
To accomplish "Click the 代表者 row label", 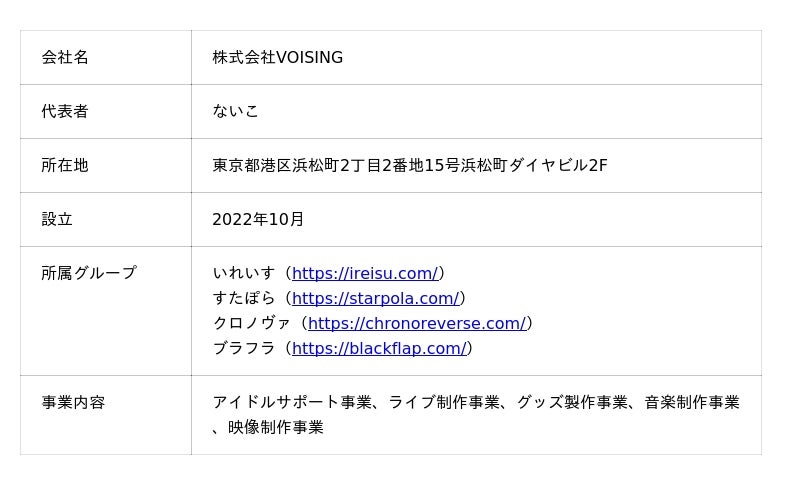I will (x=65, y=111).
